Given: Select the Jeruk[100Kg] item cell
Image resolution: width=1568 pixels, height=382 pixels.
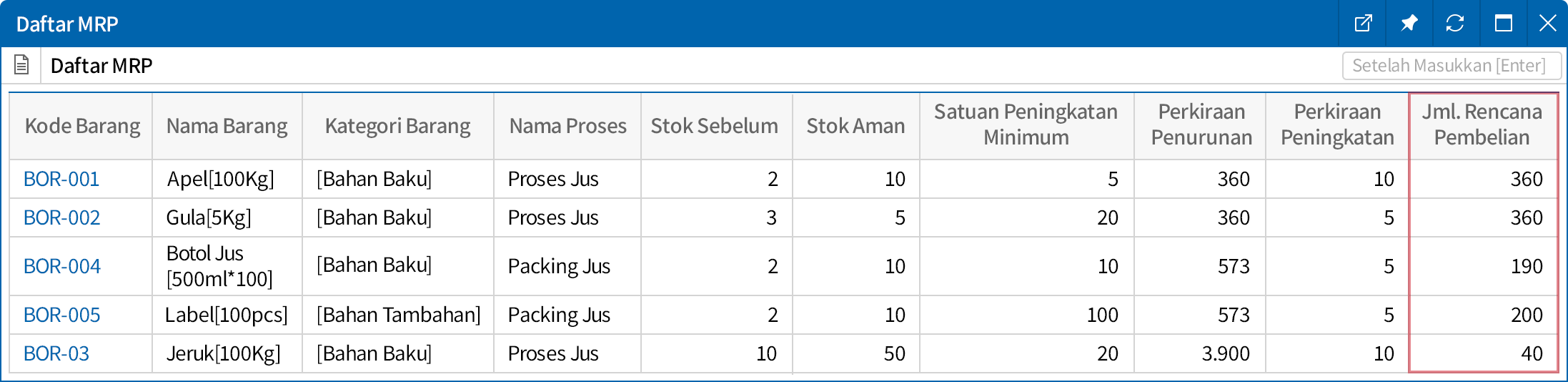Looking at the screenshot, I should [224, 353].
